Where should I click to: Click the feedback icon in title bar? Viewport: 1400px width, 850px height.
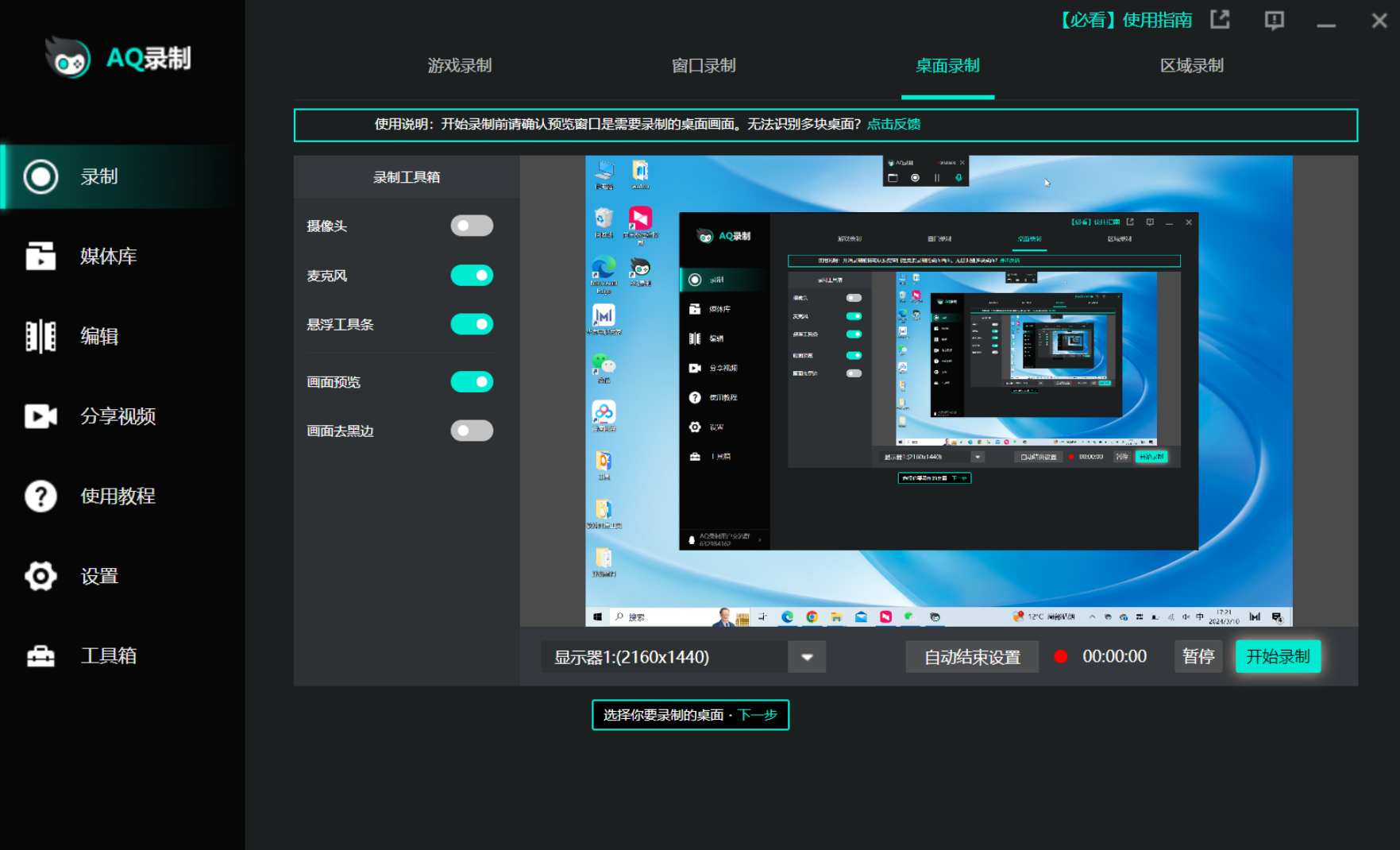tap(1274, 21)
